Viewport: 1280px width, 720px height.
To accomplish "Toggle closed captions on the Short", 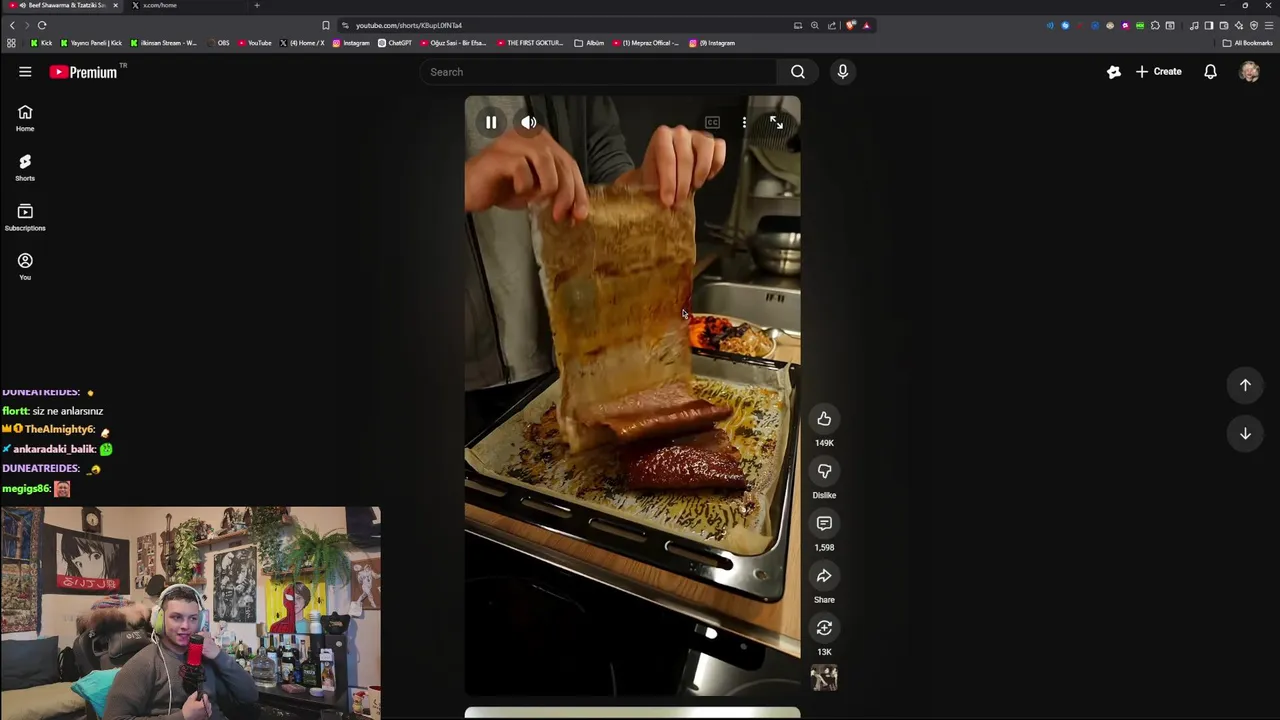I will (x=712, y=123).
